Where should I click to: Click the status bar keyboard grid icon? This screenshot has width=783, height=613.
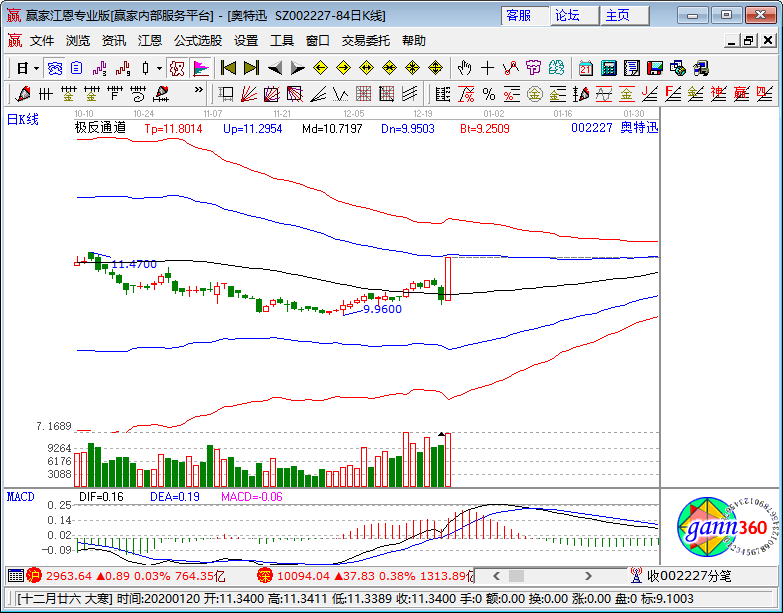[15, 576]
